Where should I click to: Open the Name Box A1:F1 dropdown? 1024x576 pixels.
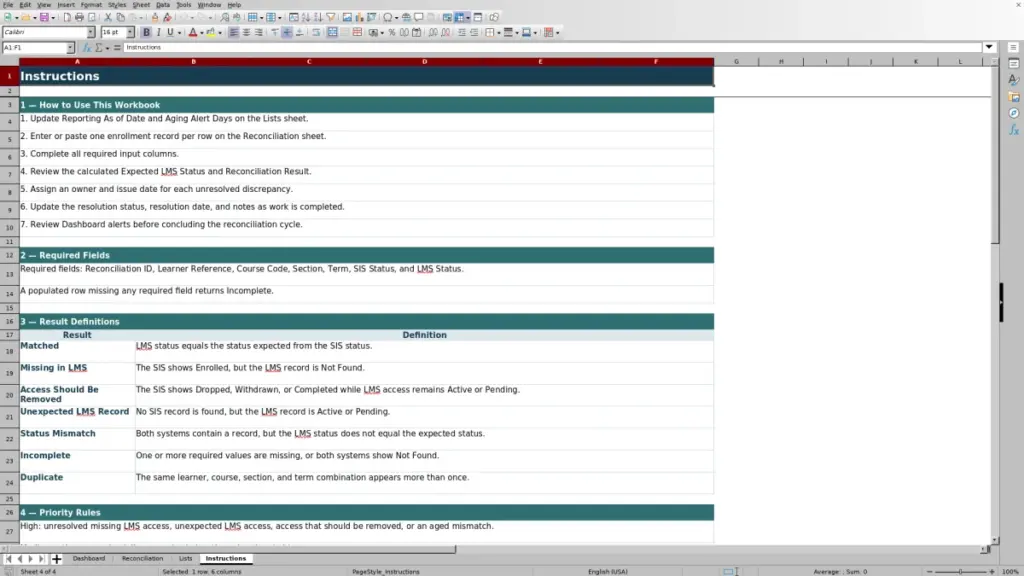pos(70,48)
